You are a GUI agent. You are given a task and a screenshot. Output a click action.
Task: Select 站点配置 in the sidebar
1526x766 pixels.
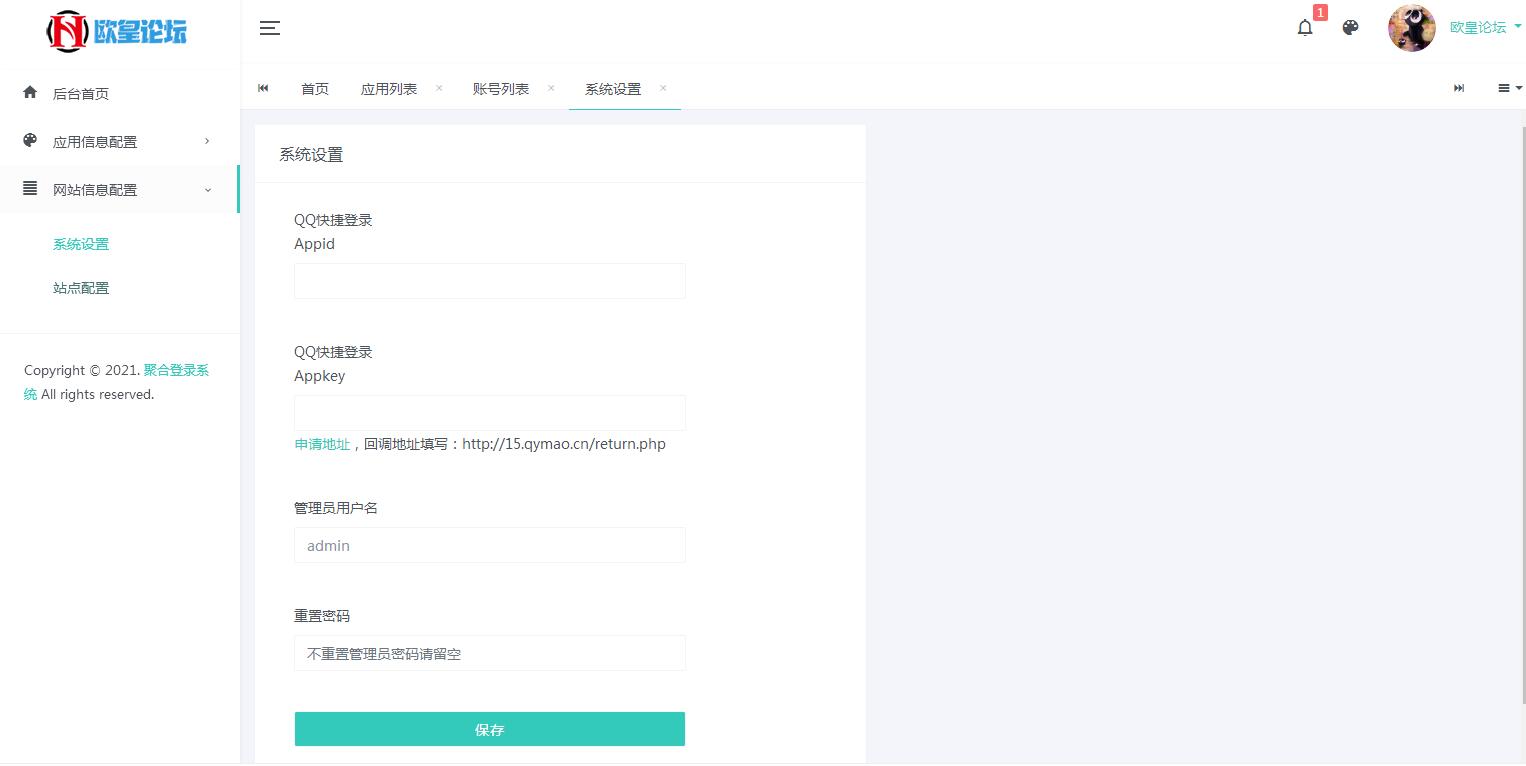pos(81,288)
